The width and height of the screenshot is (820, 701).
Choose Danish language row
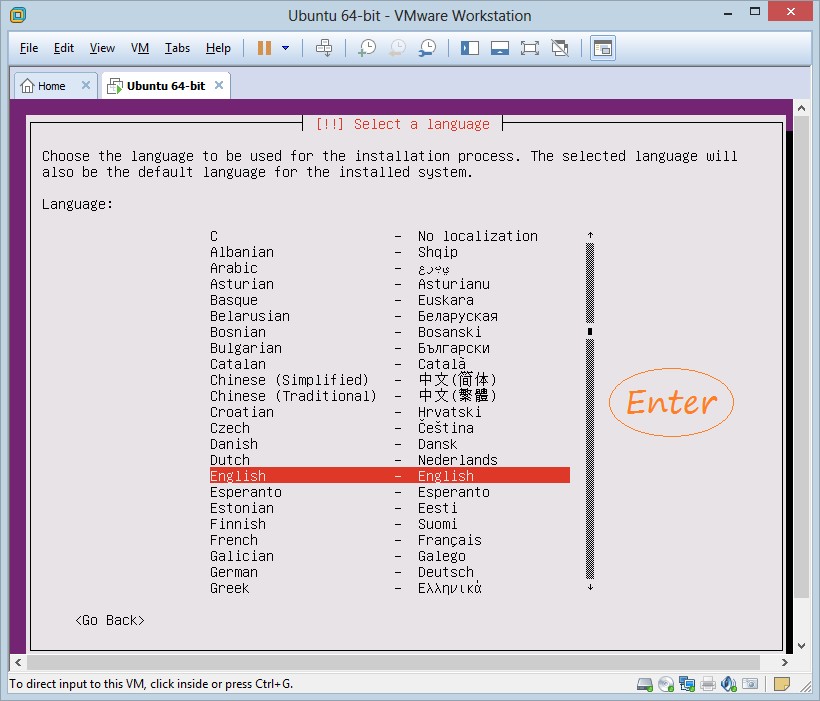pos(390,444)
